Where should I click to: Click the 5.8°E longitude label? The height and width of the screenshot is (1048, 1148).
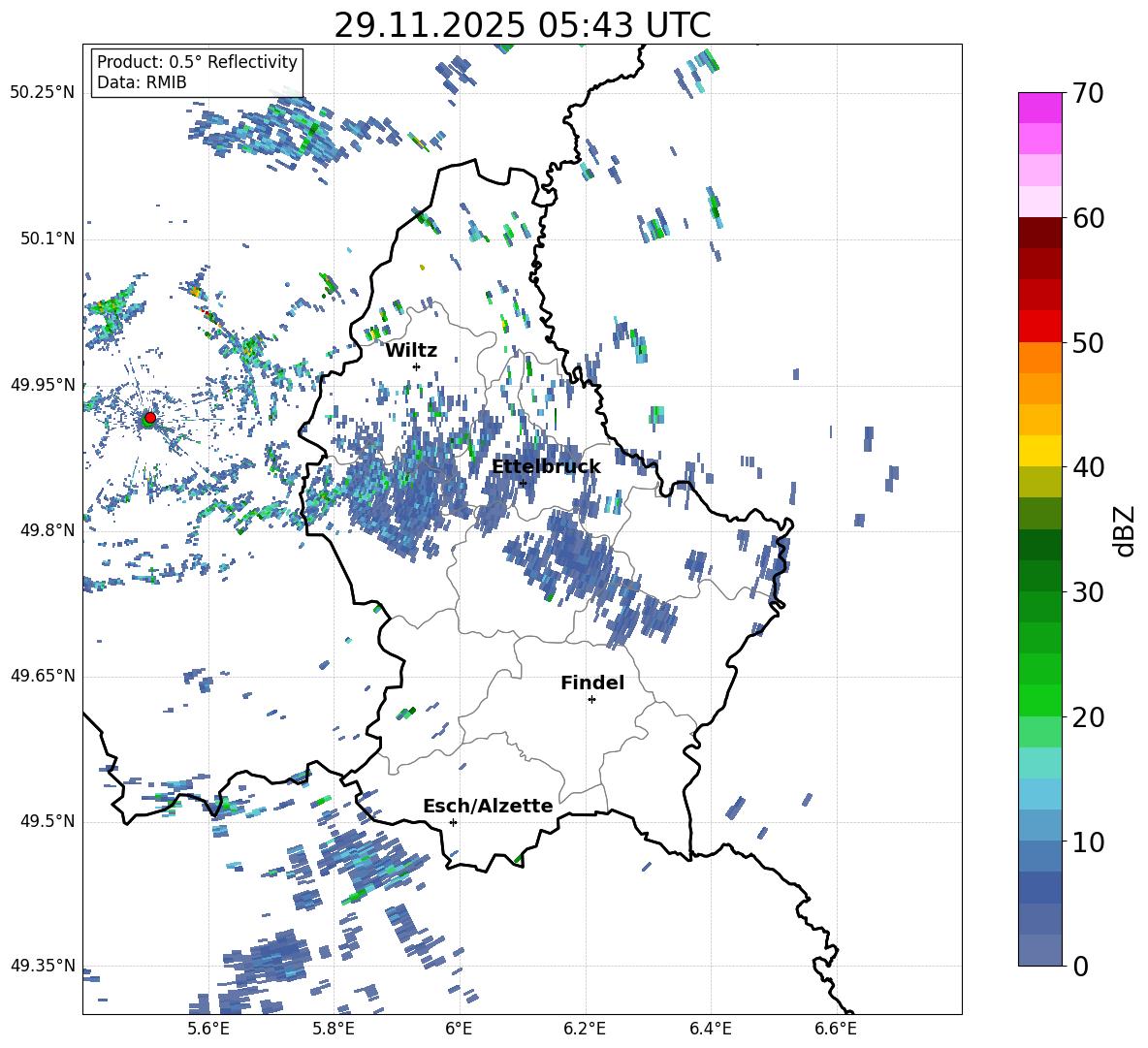[x=334, y=1029]
